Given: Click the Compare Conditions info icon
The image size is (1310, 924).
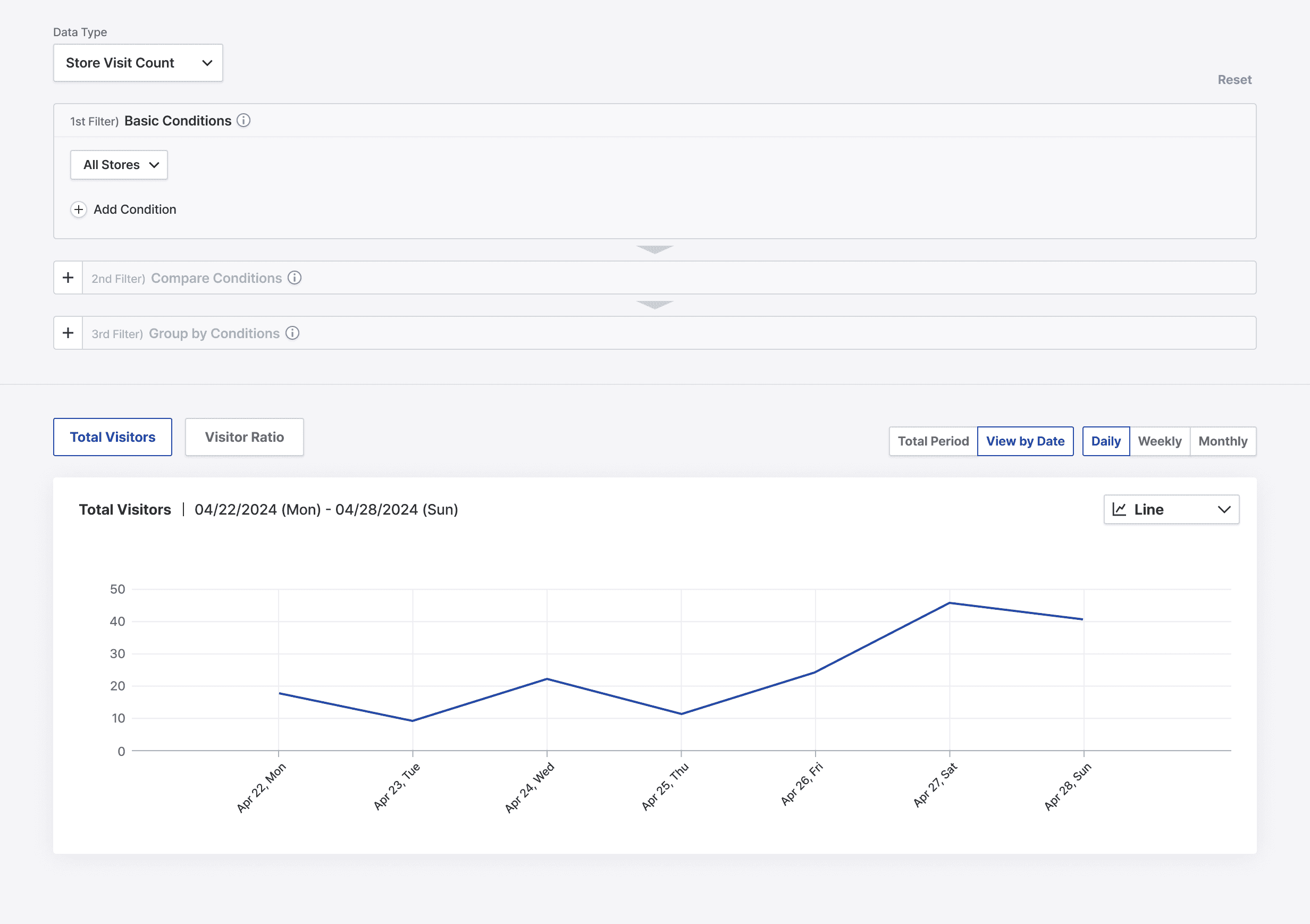Looking at the screenshot, I should (x=295, y=278).
